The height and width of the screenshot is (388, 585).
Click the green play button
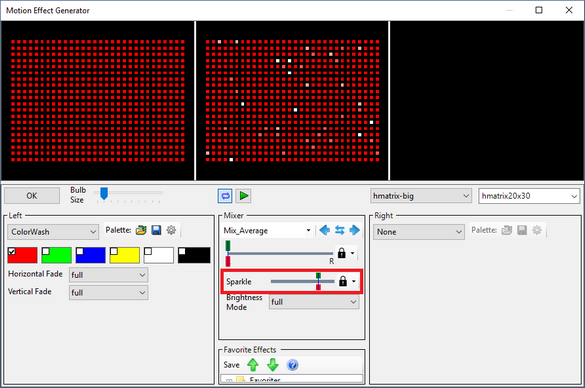[244, 196]
